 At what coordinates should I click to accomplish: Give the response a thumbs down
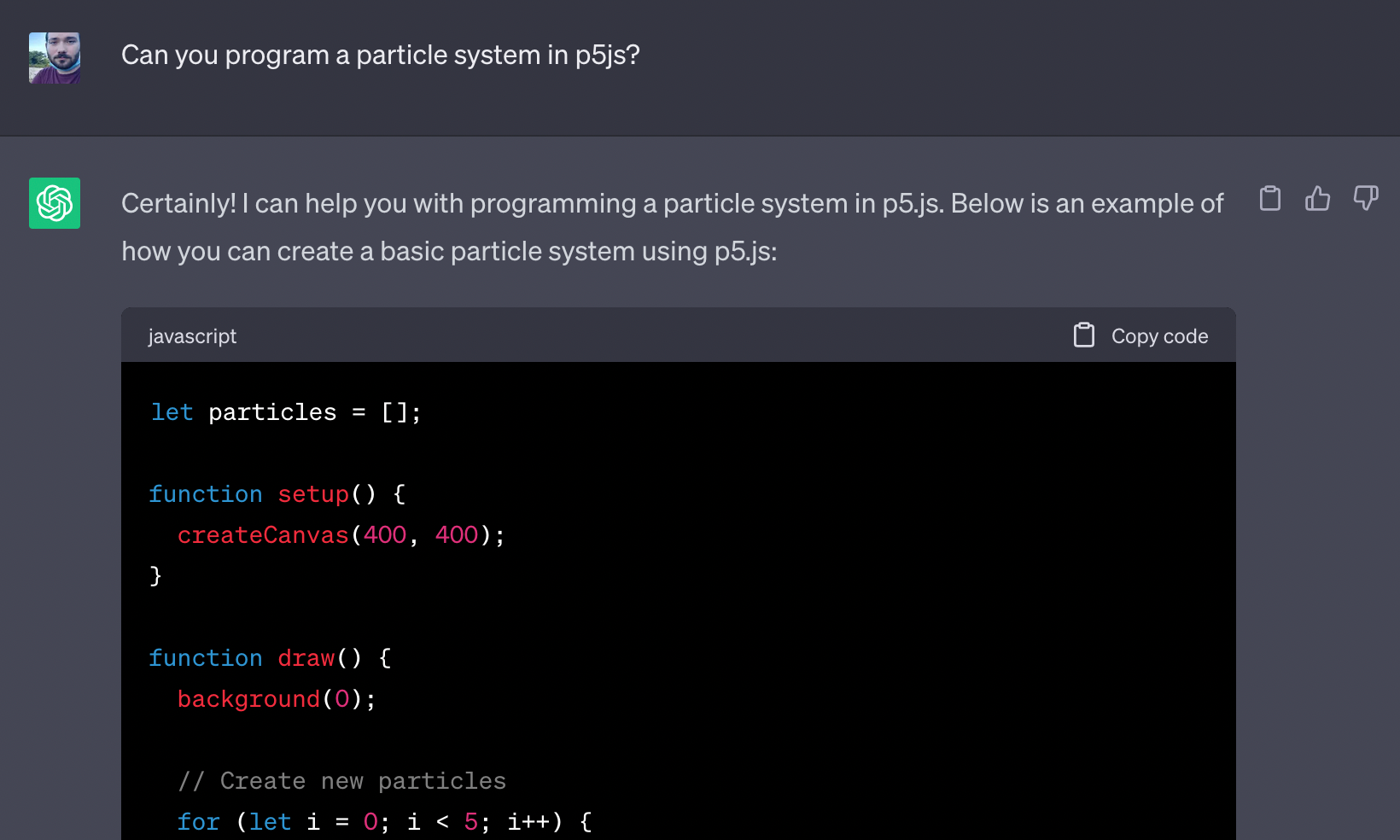[x=1366, y=199]
